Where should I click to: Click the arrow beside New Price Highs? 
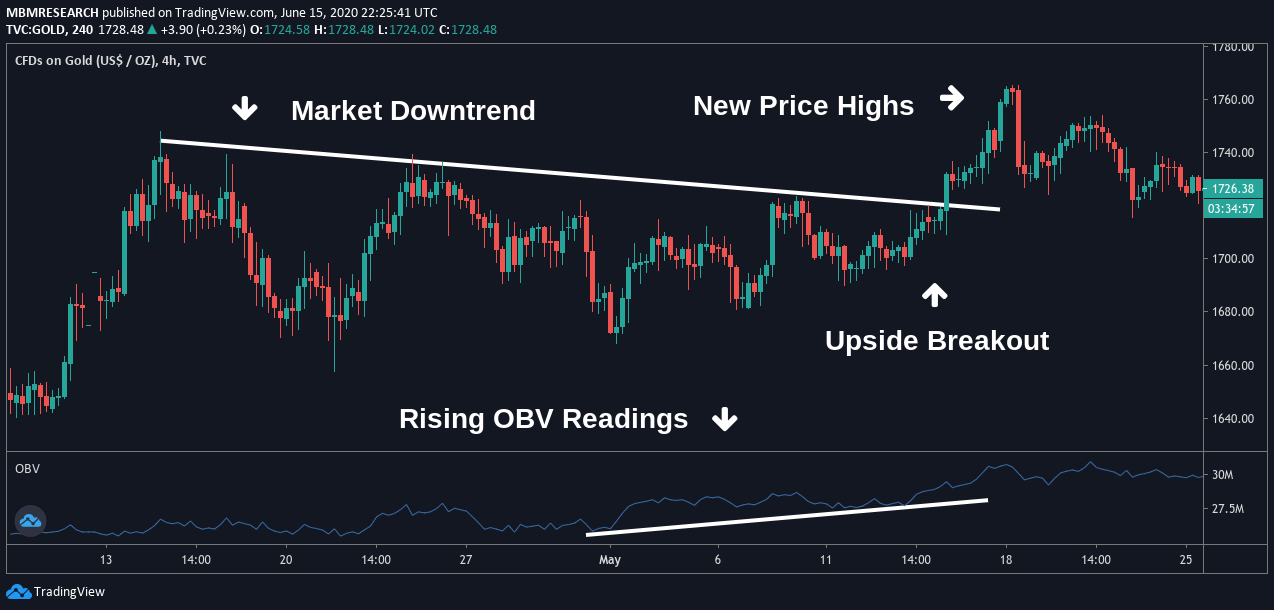(953, 97)
